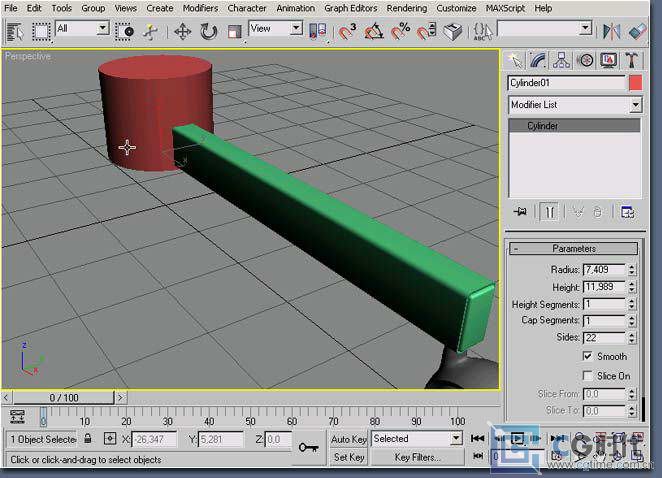Open the Utilities command panel
Image resolution: width=662 pixels, height=478 pixels.
pyautogui.click(x=632, y=60)
